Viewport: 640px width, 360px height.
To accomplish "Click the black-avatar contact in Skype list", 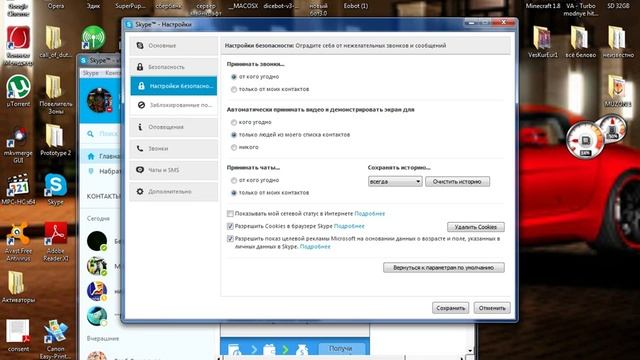I will (97, 241).
